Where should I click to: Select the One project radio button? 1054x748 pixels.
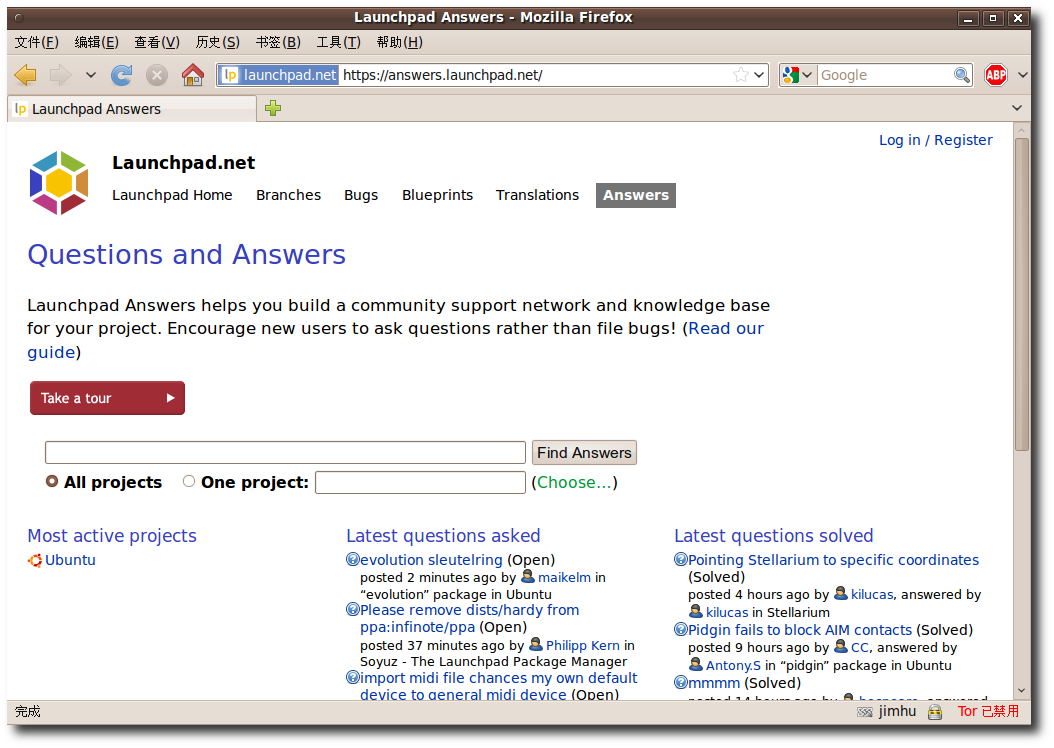coord(189,481)
